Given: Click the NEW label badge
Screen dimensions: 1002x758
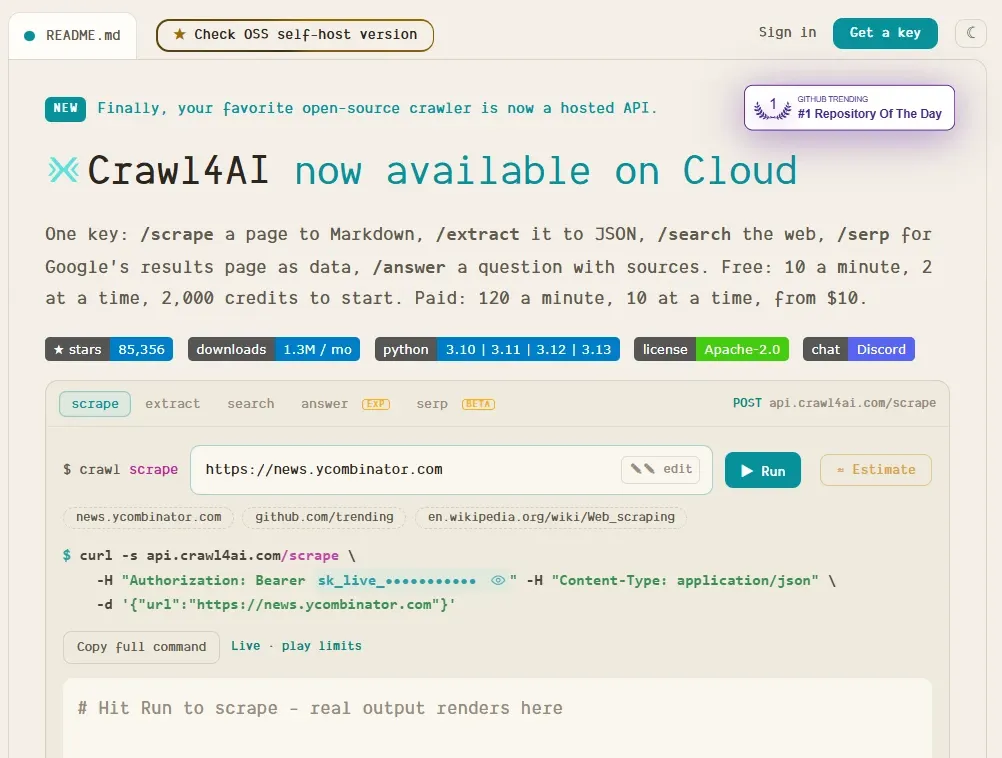Looking at the screenshot, I should pos(65,109).
